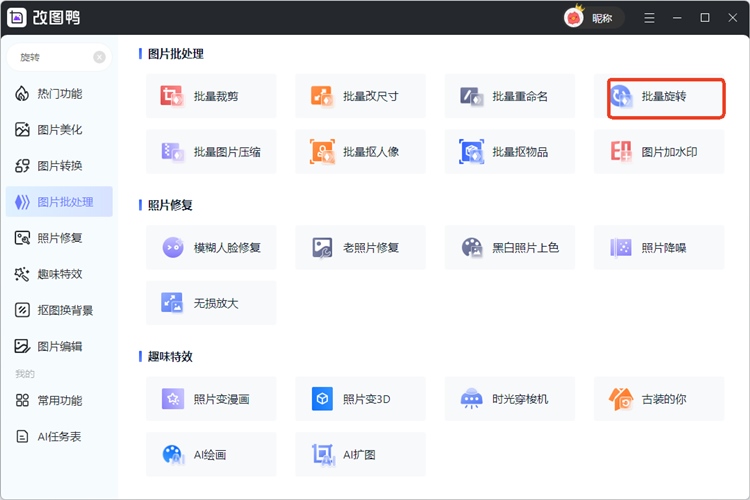Open the 黑白照片上色 colorize tool
Screen dimensions: 750x500
coord(509,247)
